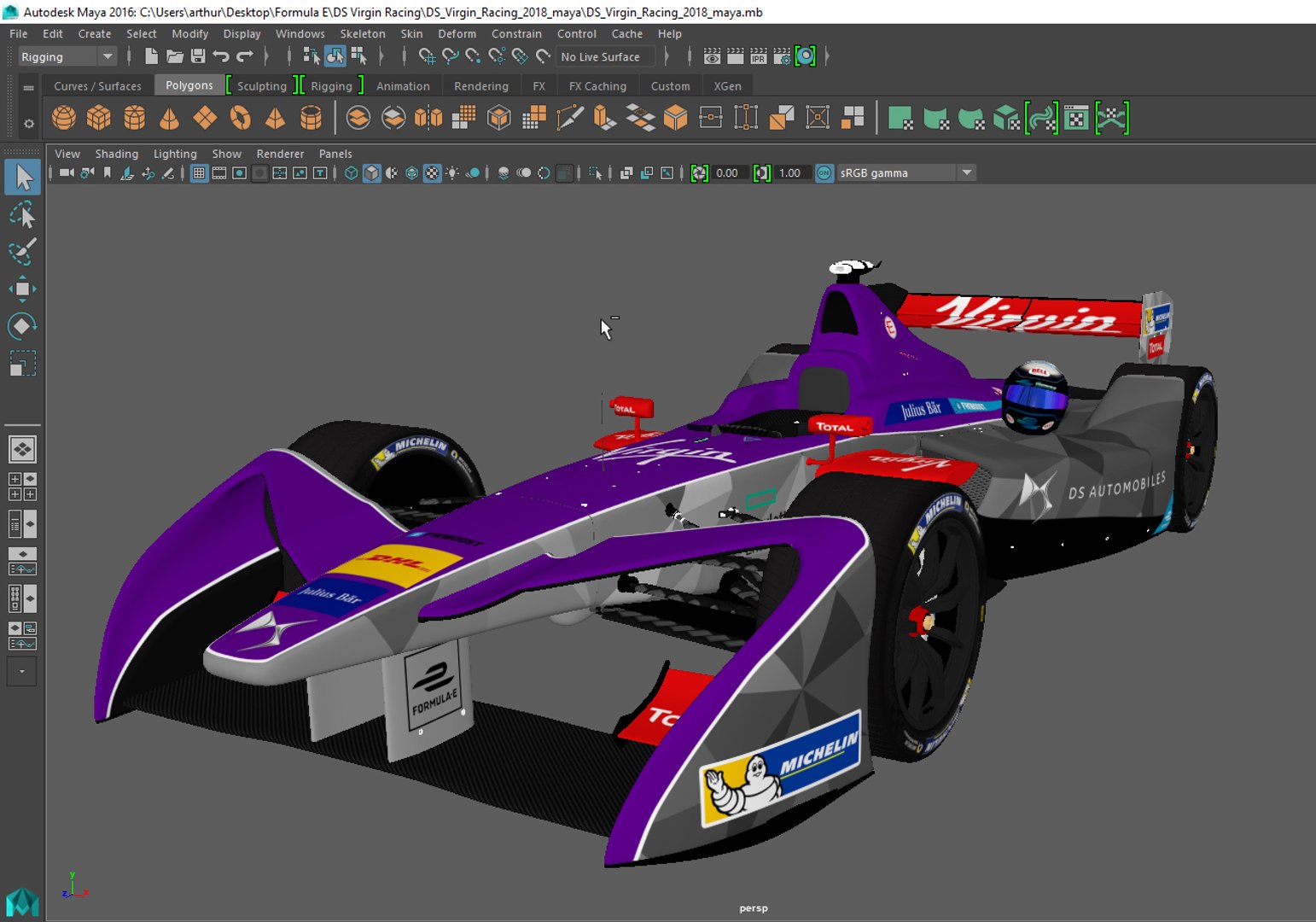This screenshot has height=922, width=1316.
Task: Open the Skeleton menu
Action: [363, 33]
